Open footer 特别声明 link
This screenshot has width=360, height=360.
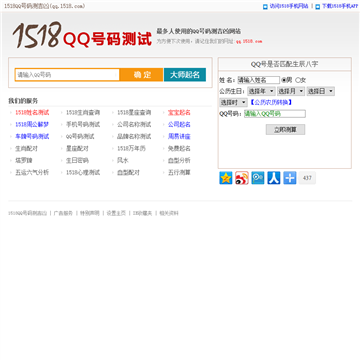click(89, 213)
